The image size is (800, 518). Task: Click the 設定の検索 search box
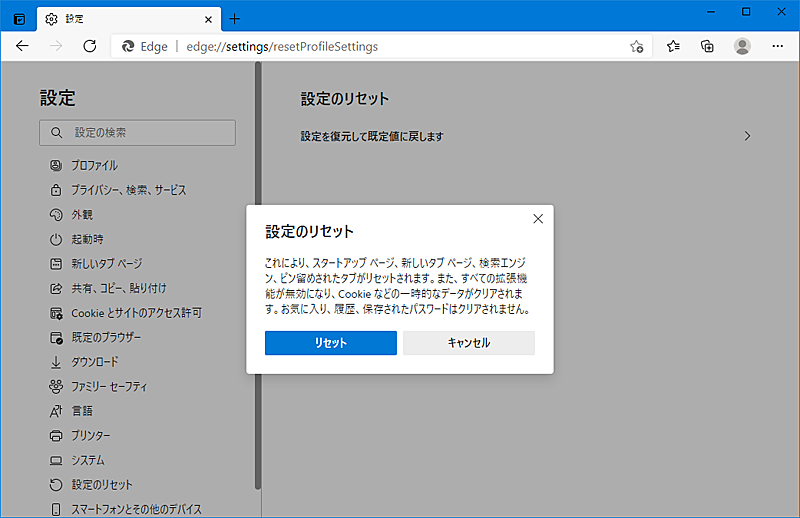(137, 133)
